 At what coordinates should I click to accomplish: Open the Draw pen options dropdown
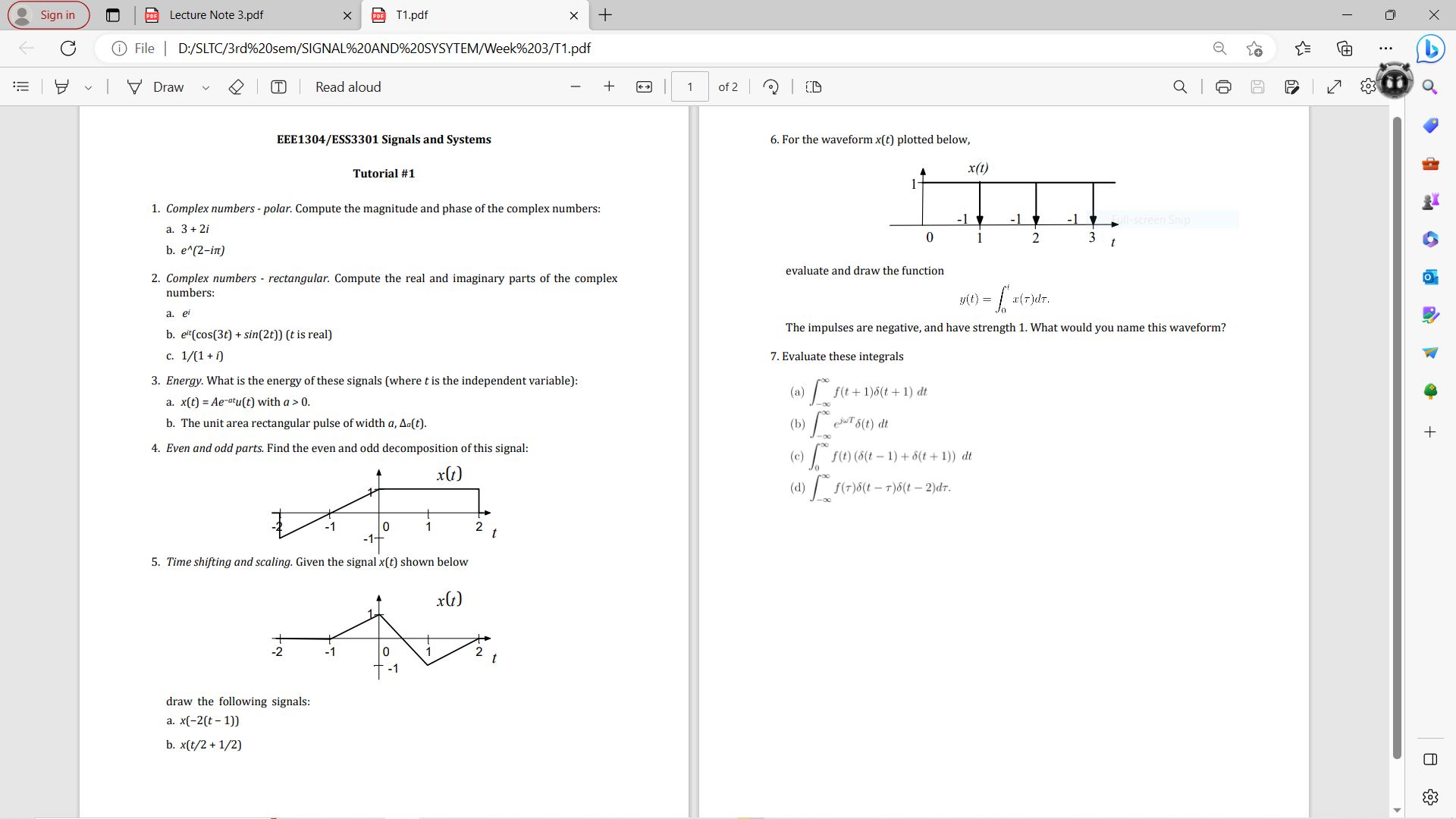[x=206, y=86]
